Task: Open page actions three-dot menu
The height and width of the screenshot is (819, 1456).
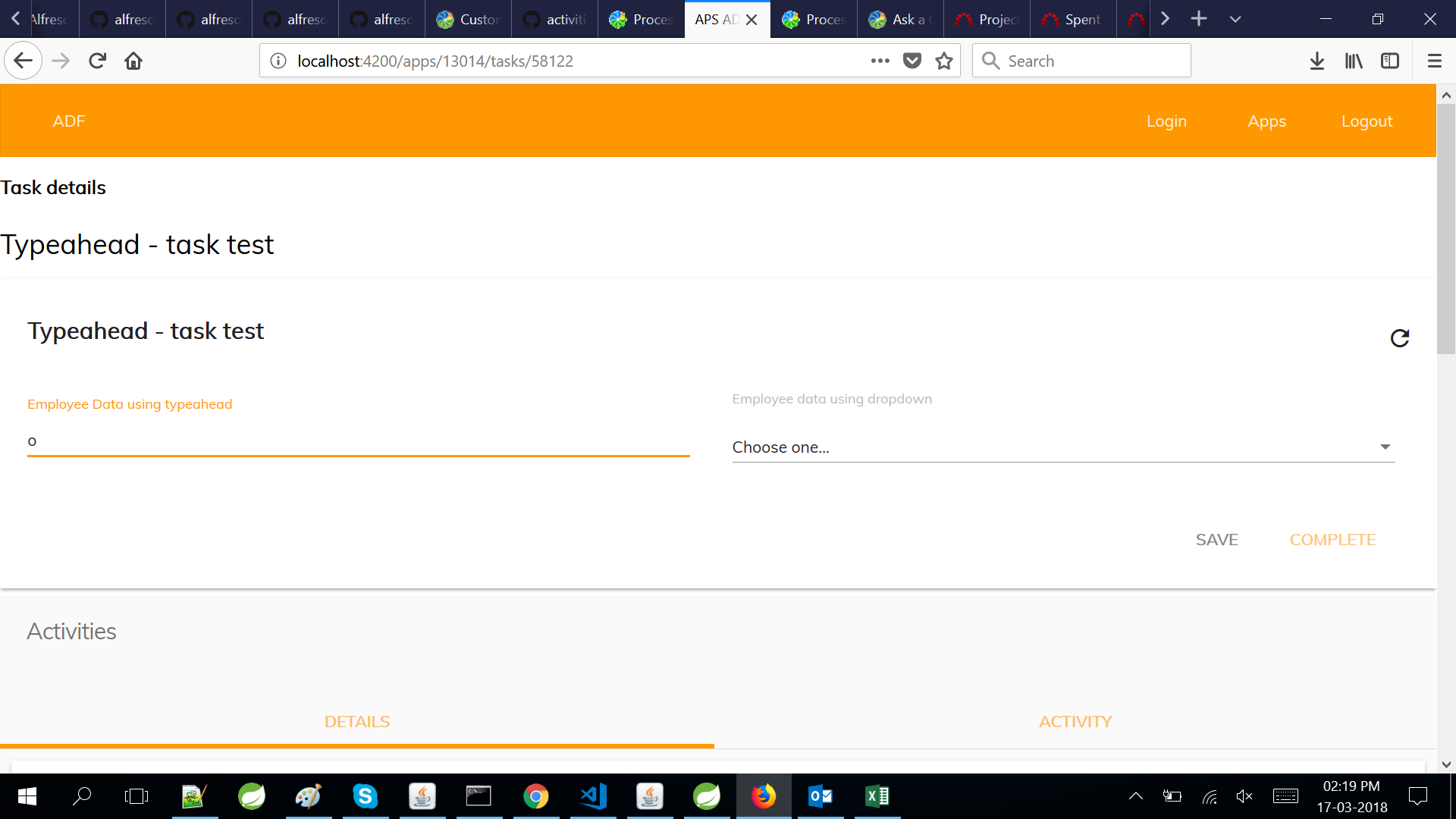Action: click(x=880, y=61)
